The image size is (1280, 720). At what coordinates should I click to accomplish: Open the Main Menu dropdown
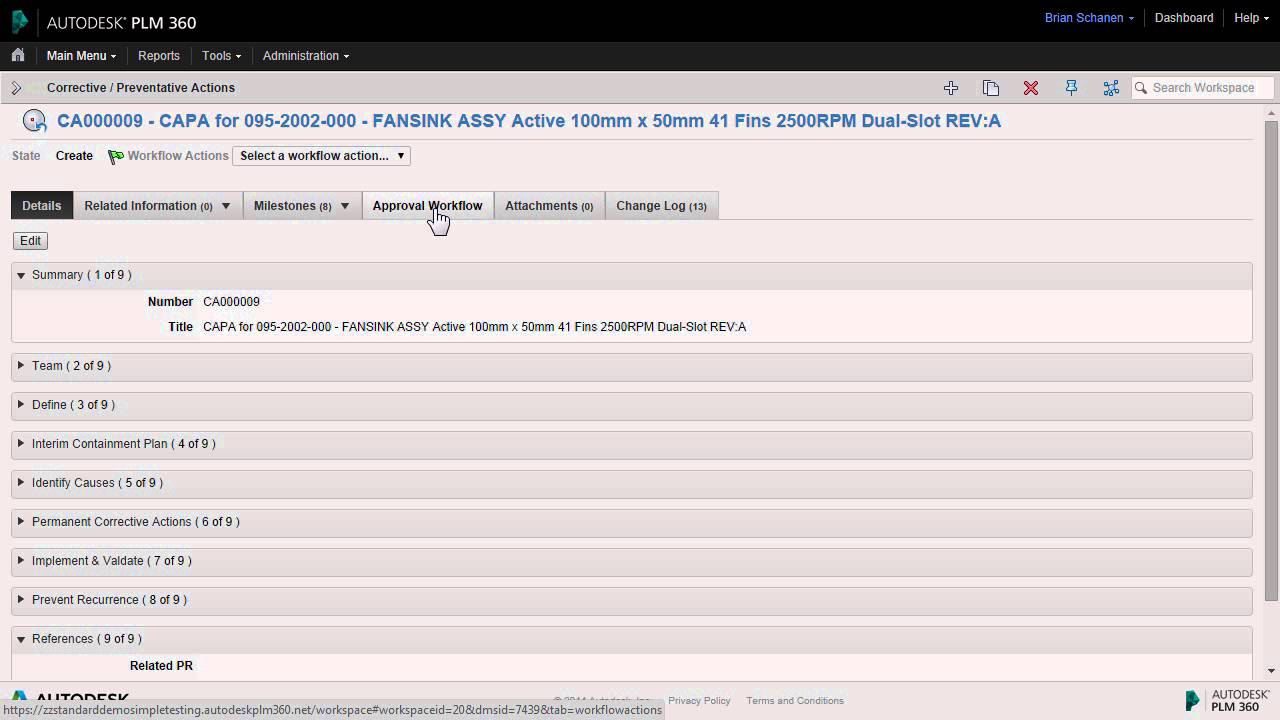pos(81,56)
